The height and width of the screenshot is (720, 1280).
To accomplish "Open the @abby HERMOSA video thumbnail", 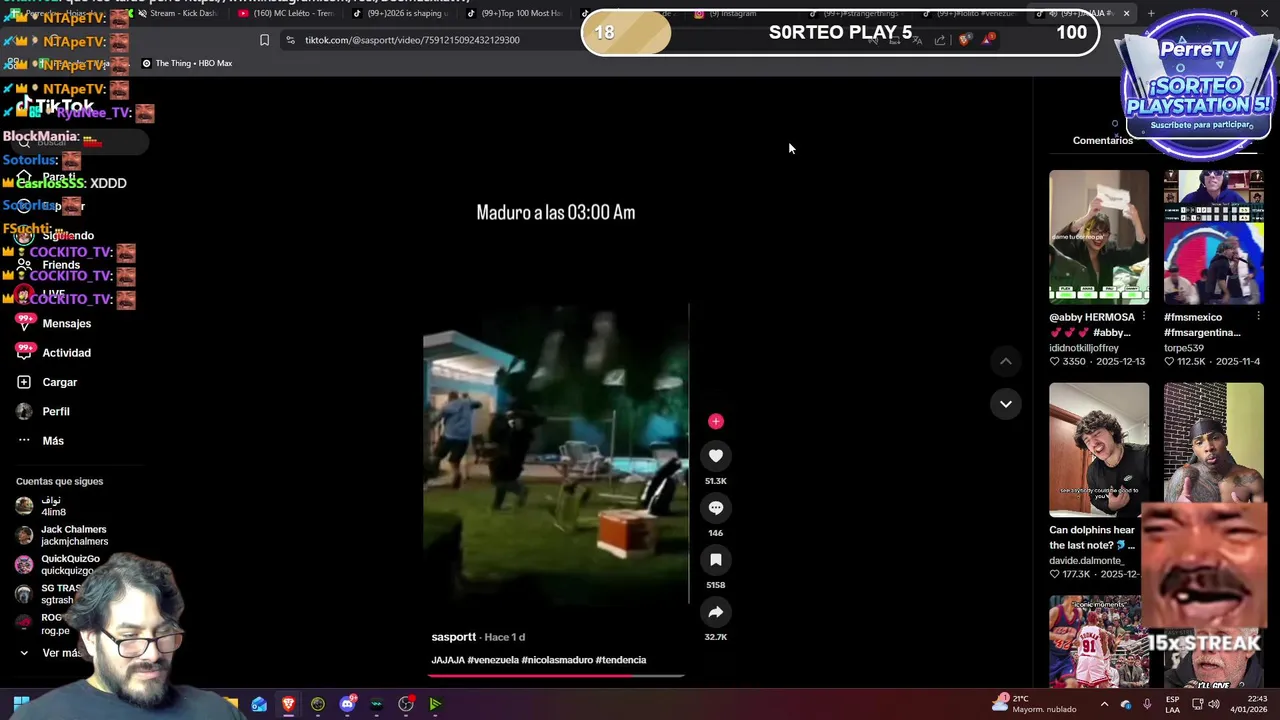I will (1098, 237).
